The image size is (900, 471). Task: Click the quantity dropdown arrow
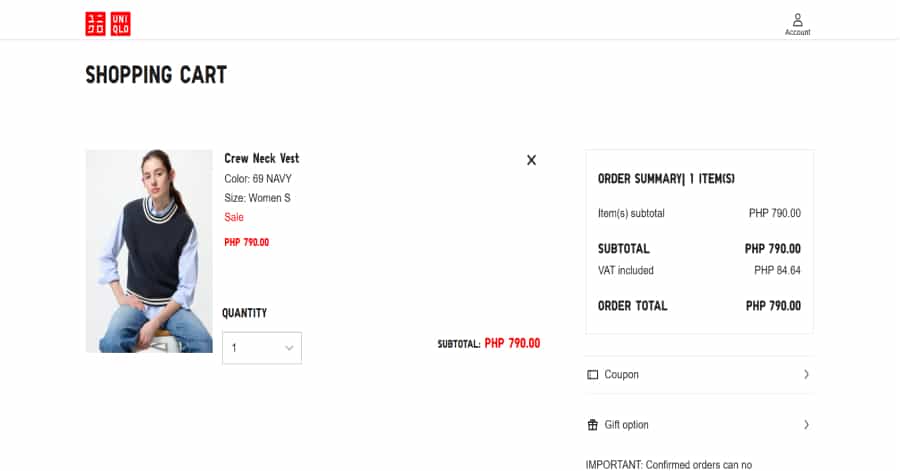pos(289,348)
